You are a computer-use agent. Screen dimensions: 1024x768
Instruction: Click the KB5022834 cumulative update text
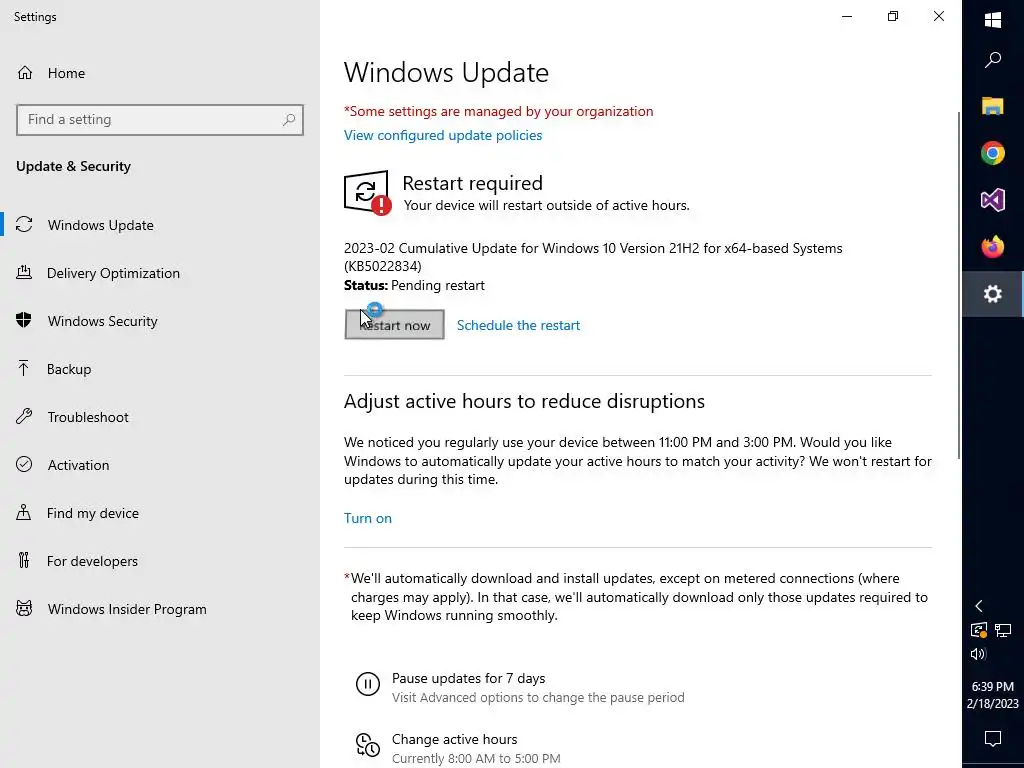pos(593,257)
